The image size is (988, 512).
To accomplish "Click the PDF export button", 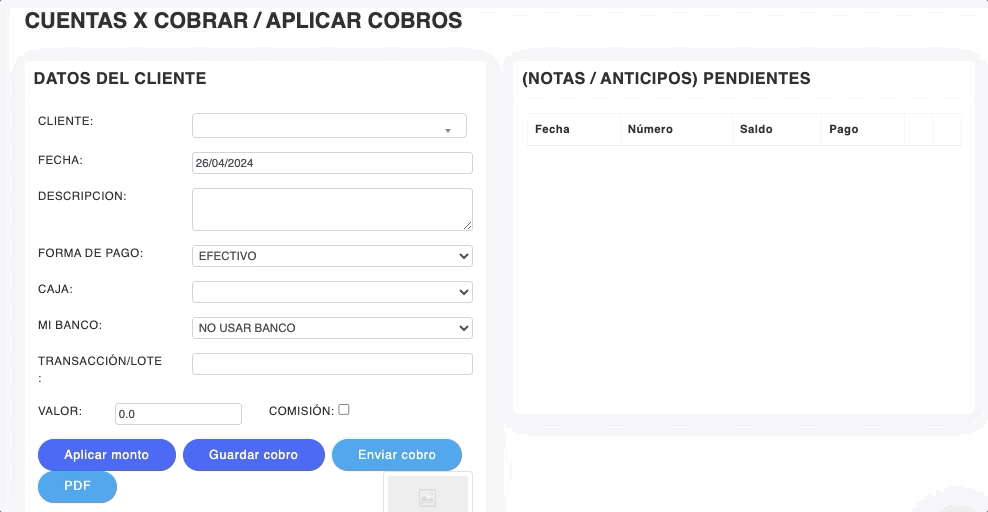I will 77,486.
